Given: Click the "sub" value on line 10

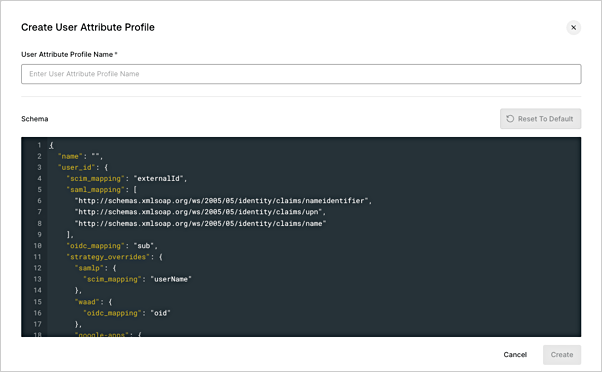Looking at the screenshot, I should pos(144,246).
